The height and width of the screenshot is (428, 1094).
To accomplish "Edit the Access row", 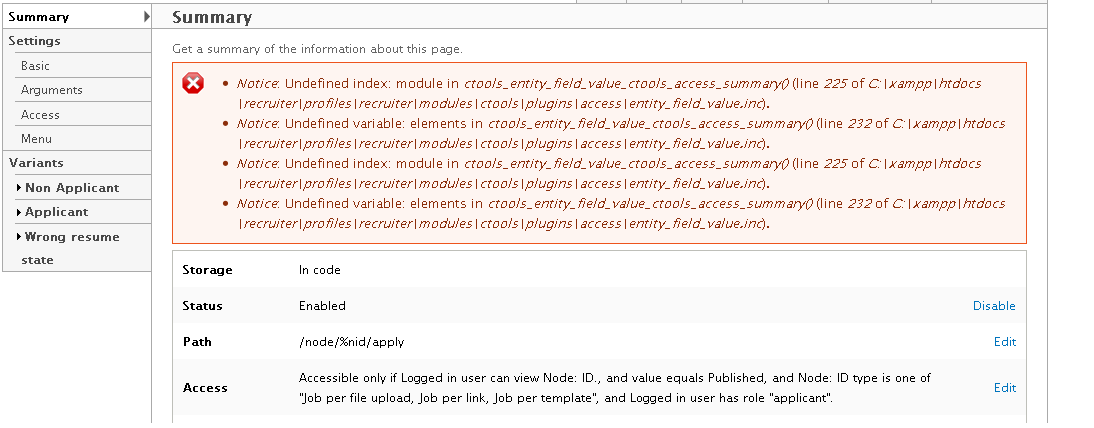I will 1005,388.
